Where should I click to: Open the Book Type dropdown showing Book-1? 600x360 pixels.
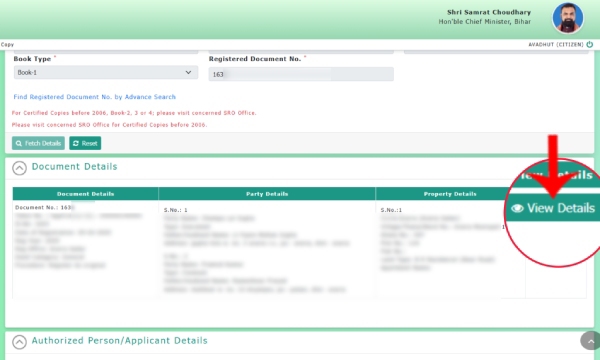tap(106, 72)
